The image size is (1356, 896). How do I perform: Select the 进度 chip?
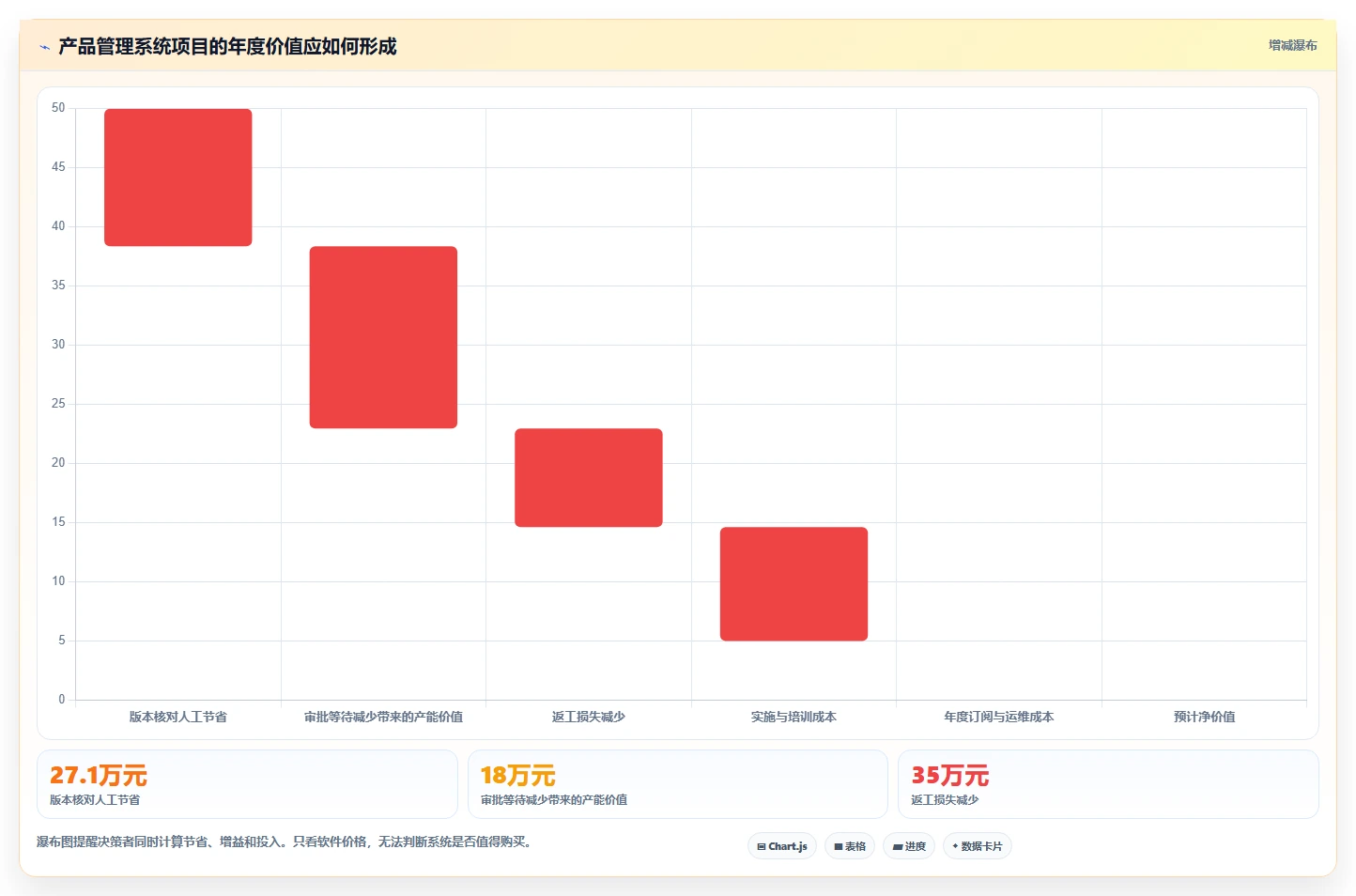909,846
